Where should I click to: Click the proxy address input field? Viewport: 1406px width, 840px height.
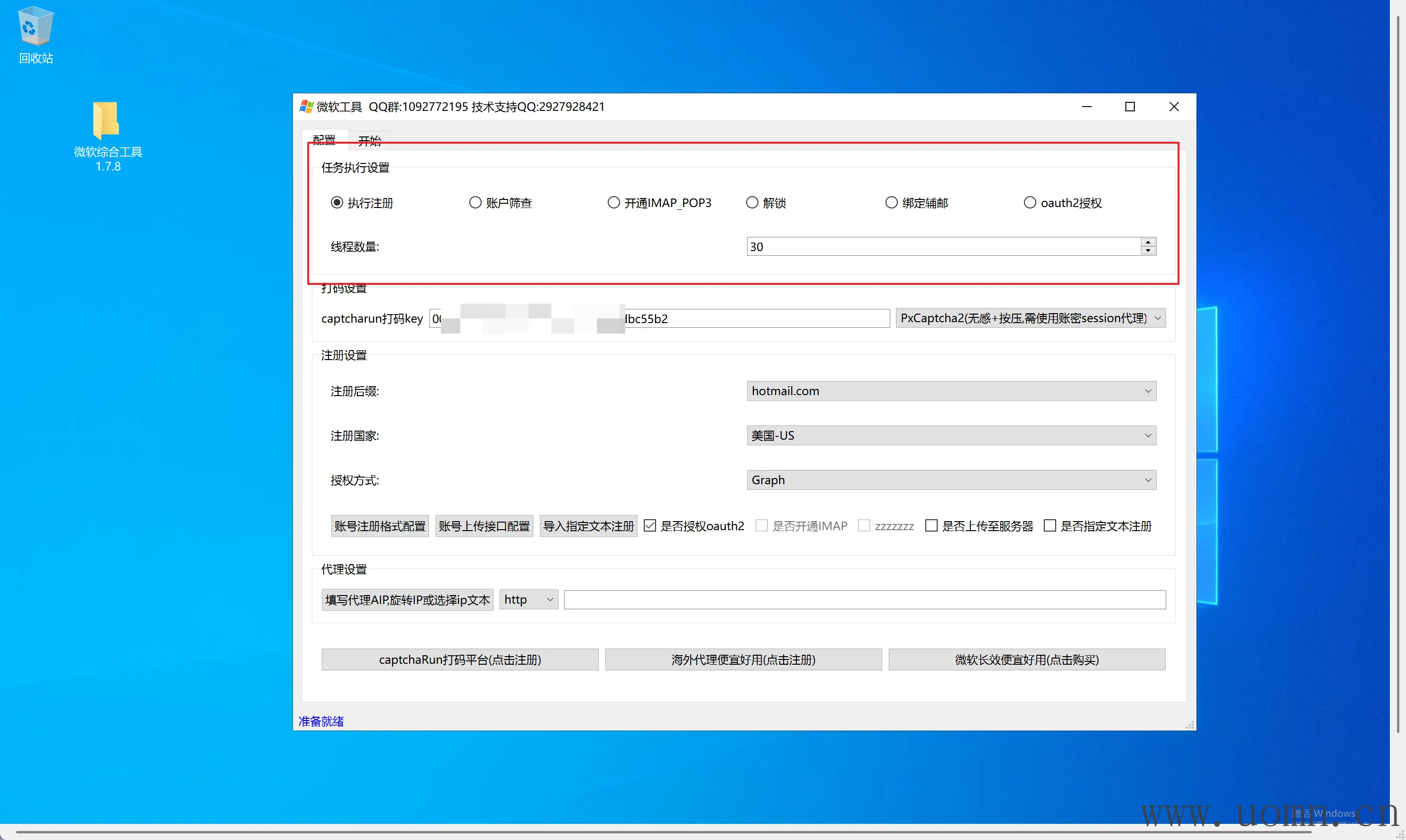point(864,600)
